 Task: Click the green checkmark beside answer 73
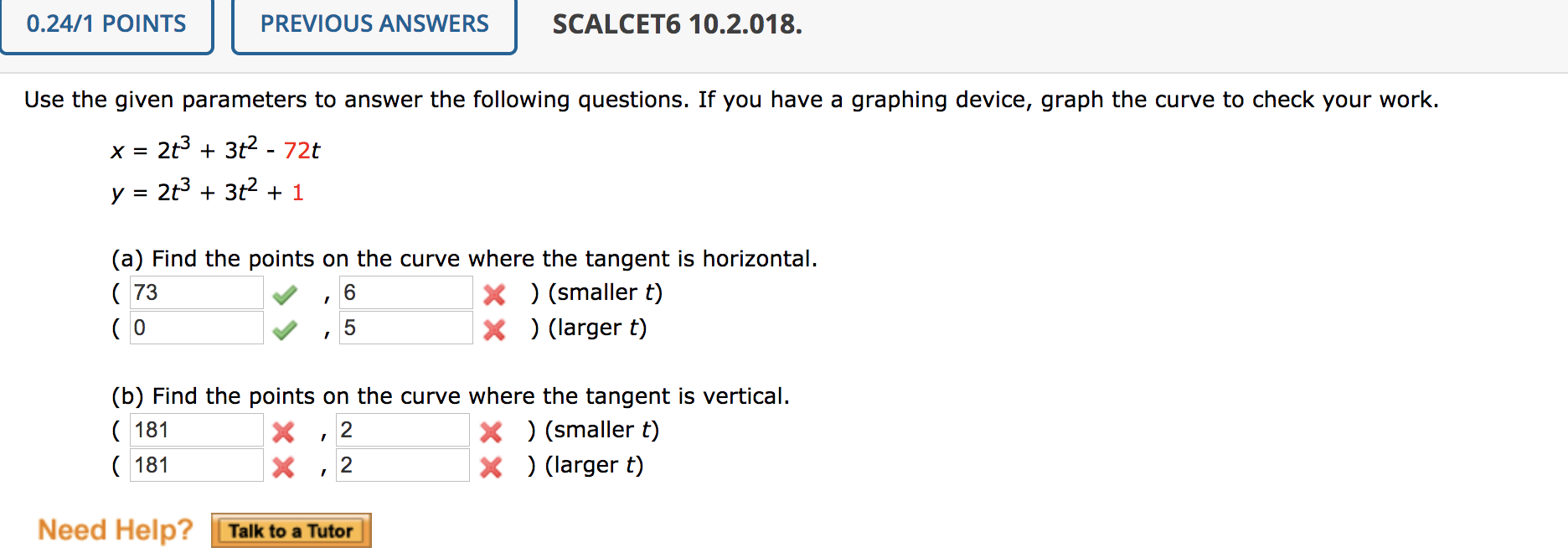(286, 292)
